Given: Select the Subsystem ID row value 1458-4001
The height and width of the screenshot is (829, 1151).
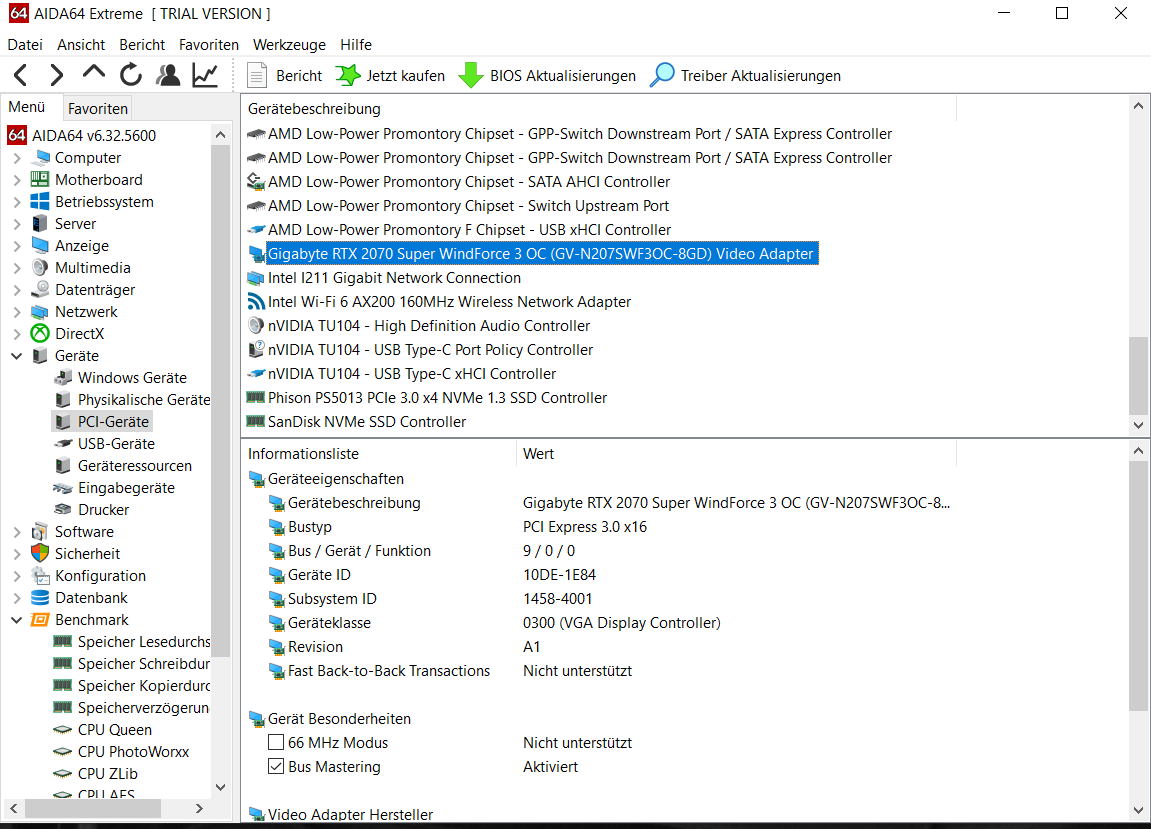Looking at the screenshot, I should pyautogui.click(x=557, y=598).
